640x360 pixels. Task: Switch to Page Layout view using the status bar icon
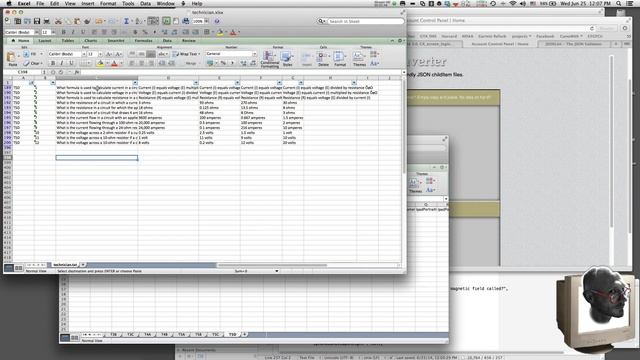coord(18,268)
